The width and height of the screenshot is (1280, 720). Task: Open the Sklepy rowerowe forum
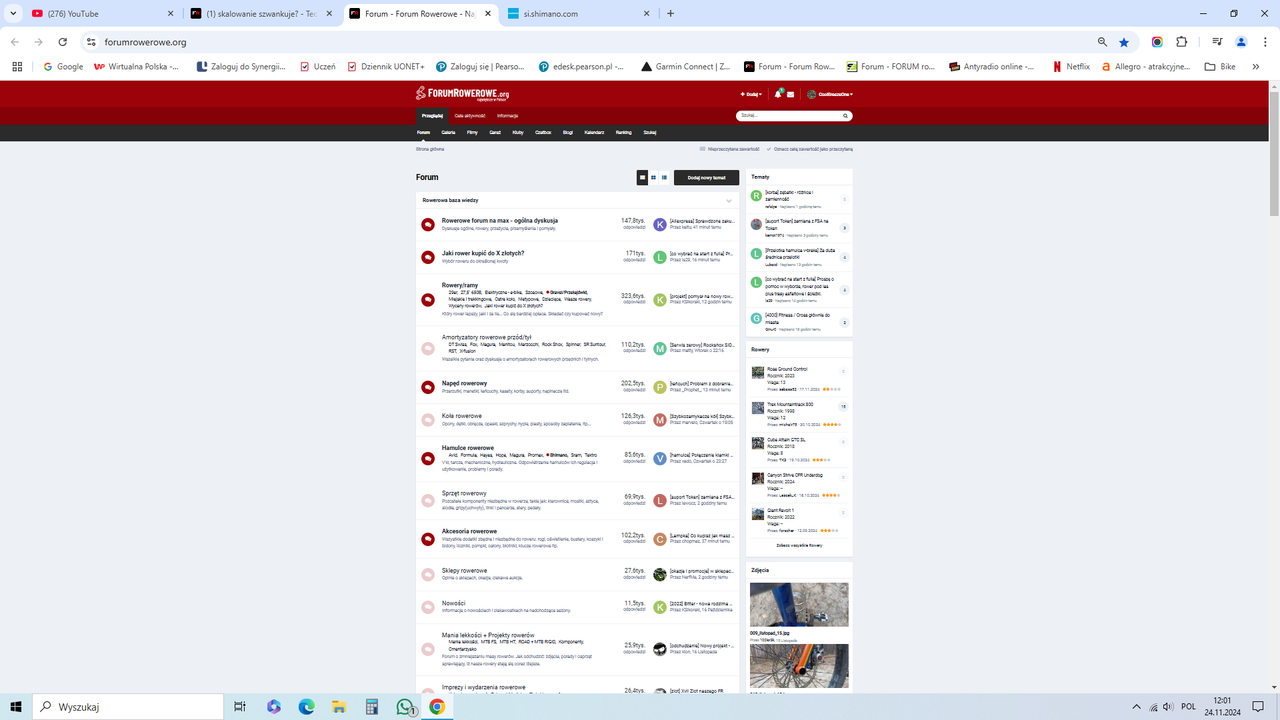[464, 570]
